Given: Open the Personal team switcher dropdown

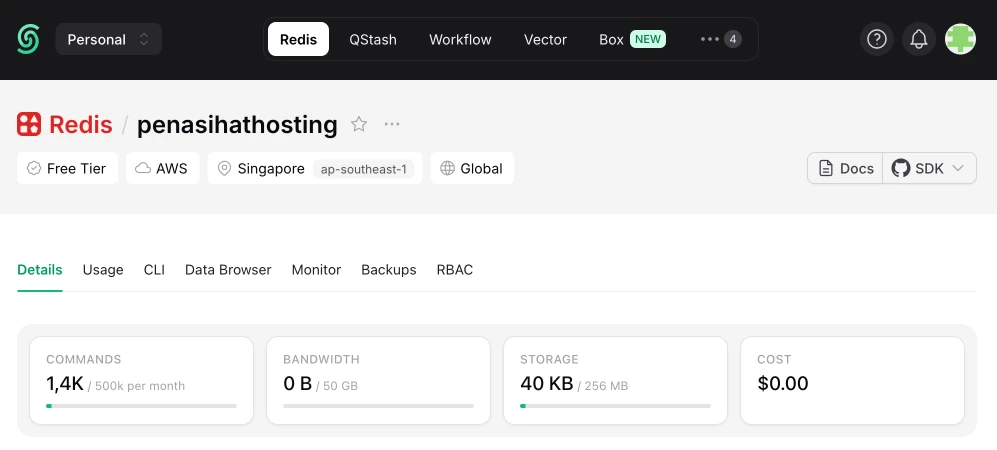Looking at the screenshot, I should click(x=109, y=39).
